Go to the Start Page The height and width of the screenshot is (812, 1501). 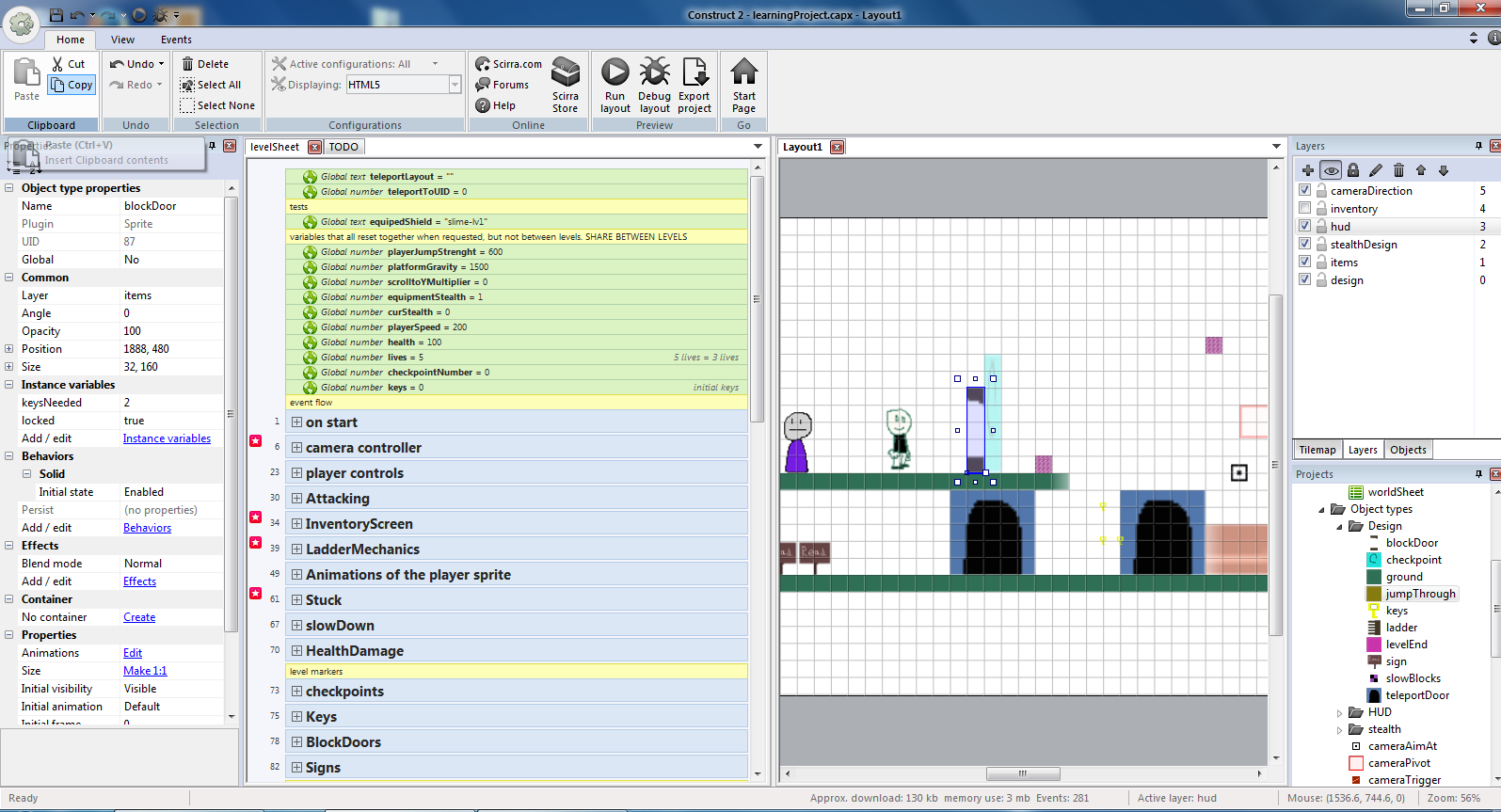point(744,85)
